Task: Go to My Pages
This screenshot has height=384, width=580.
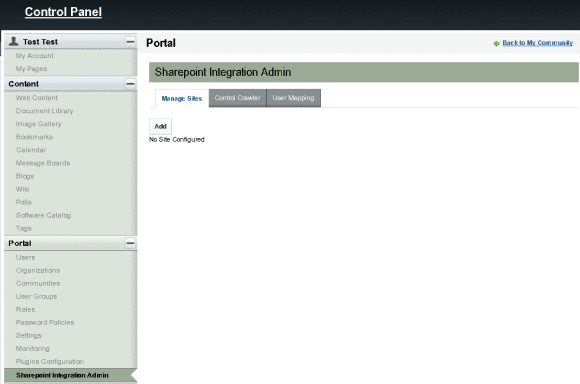Action: point(31,69)
